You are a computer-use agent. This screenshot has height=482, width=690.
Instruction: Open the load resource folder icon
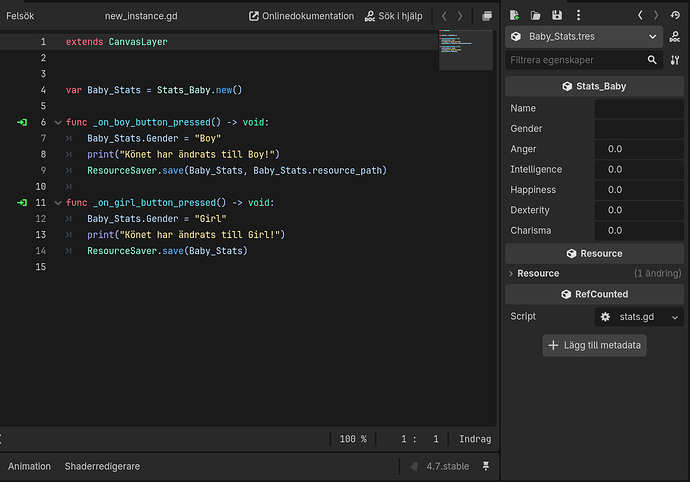[536, 15]
